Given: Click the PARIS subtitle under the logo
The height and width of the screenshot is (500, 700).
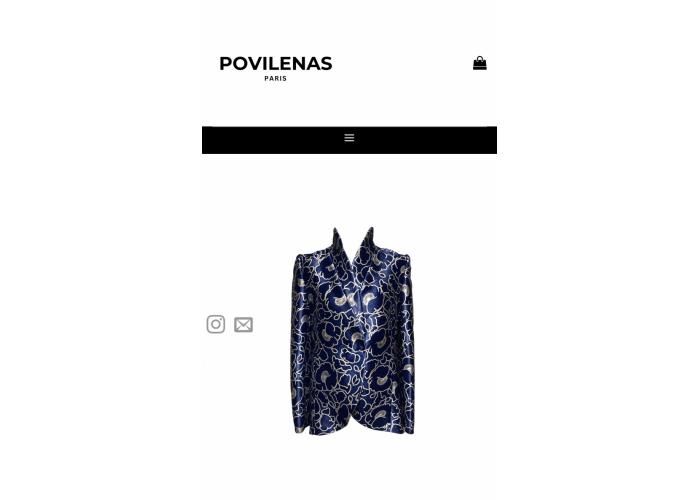Looking at the screenshot, I should tap(275, 79).
